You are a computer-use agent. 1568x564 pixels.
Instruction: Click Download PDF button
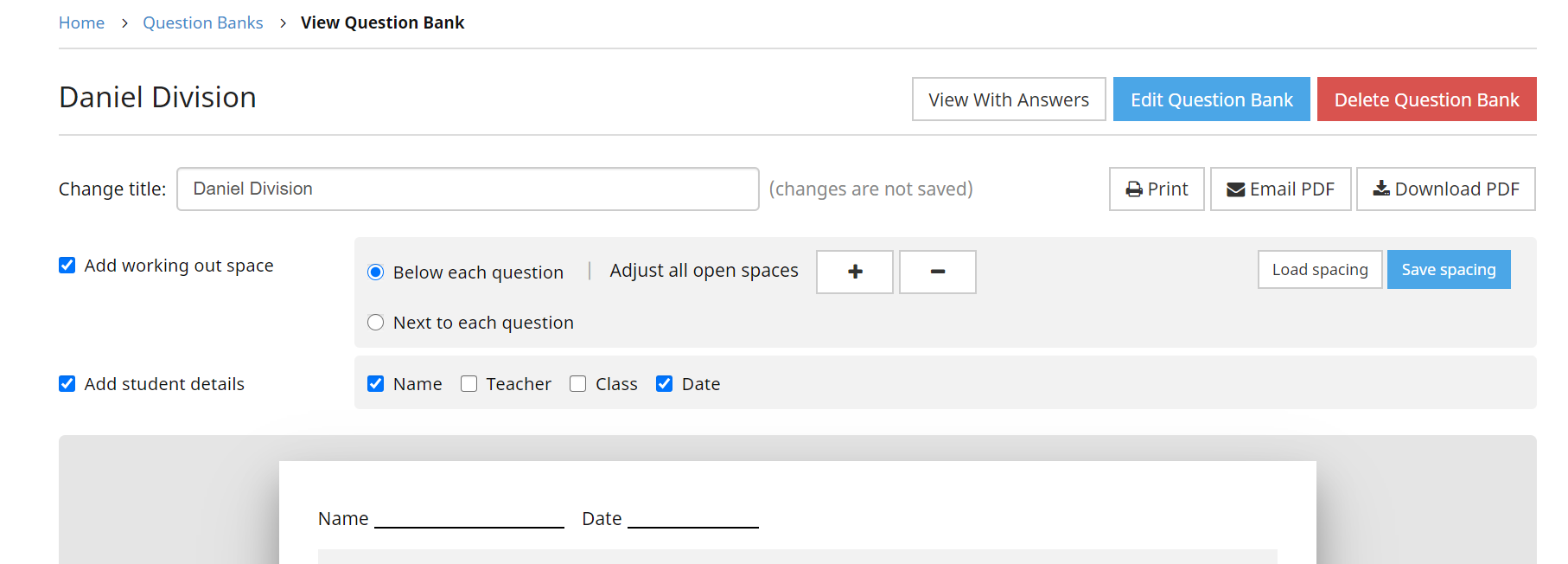tap(1445, 189)
